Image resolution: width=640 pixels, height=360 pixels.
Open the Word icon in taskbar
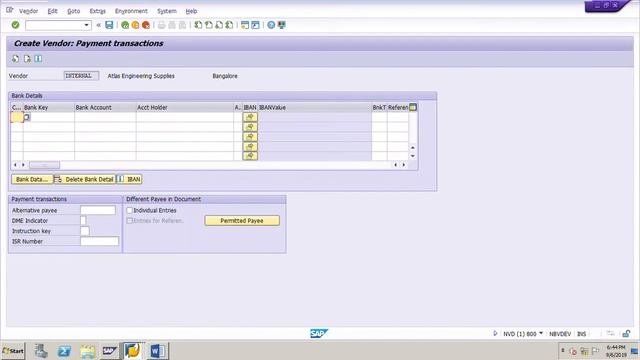(157, 351)
